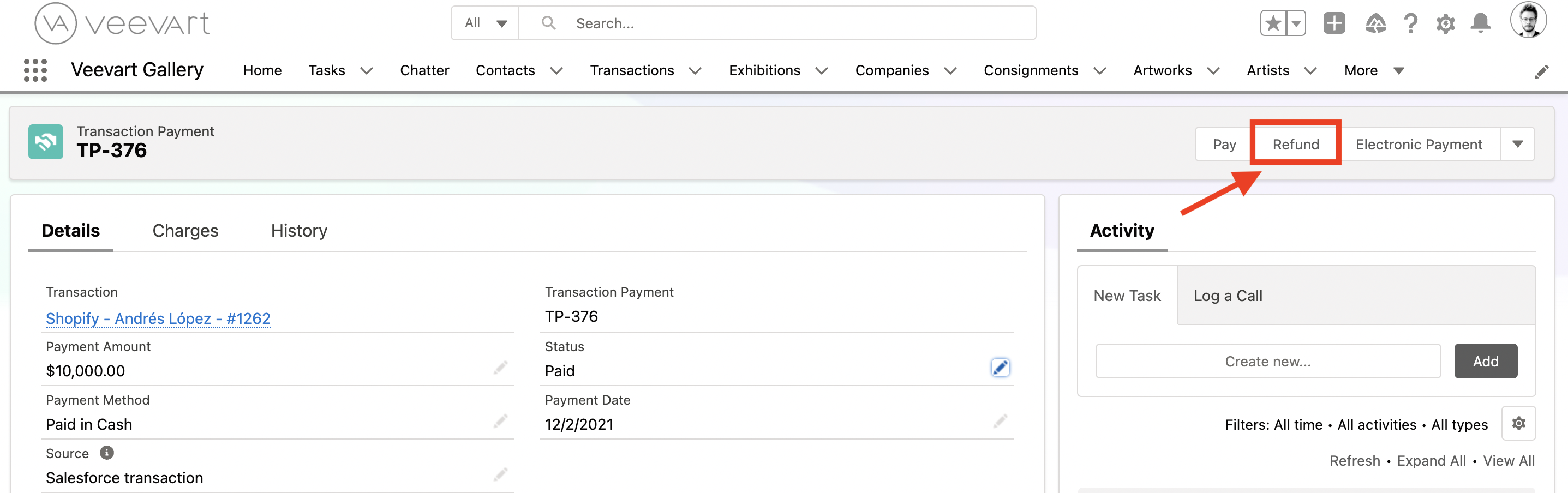Edit the Status field via pencil icon
The image size is (1568, 493).
tap(1000, 367)
